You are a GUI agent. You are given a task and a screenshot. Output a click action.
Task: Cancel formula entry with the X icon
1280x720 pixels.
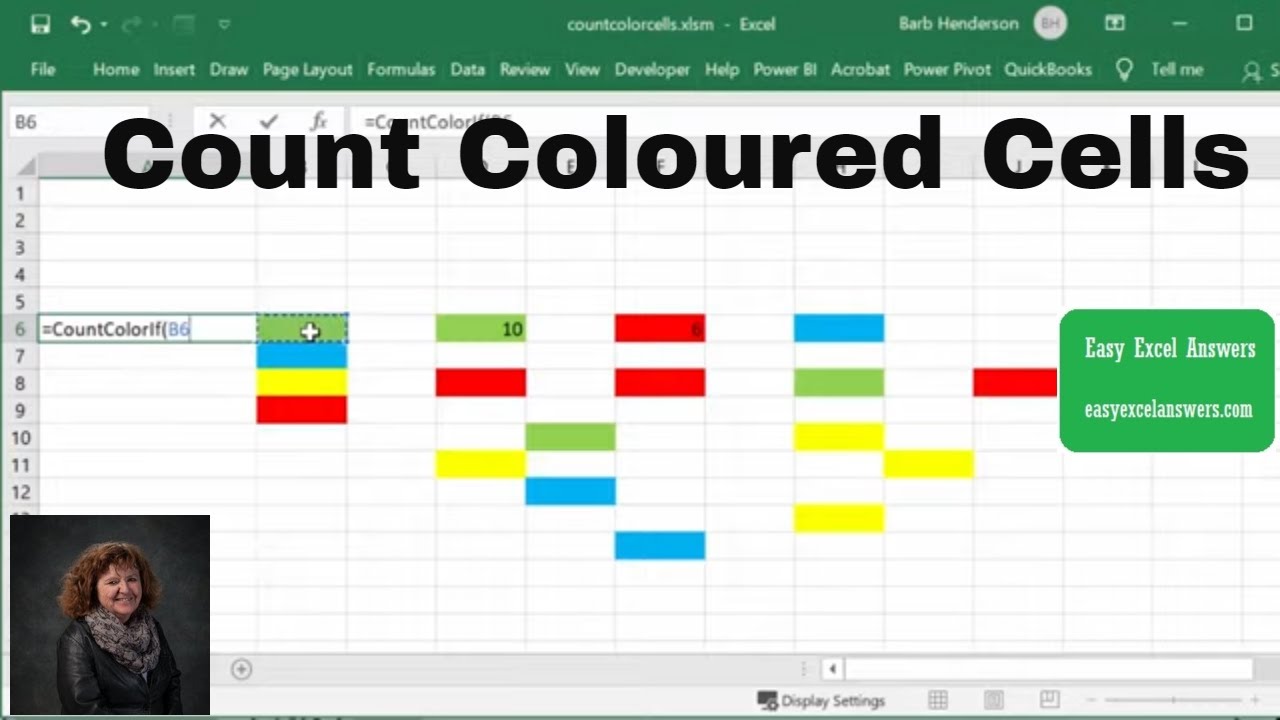coord(217,122)
